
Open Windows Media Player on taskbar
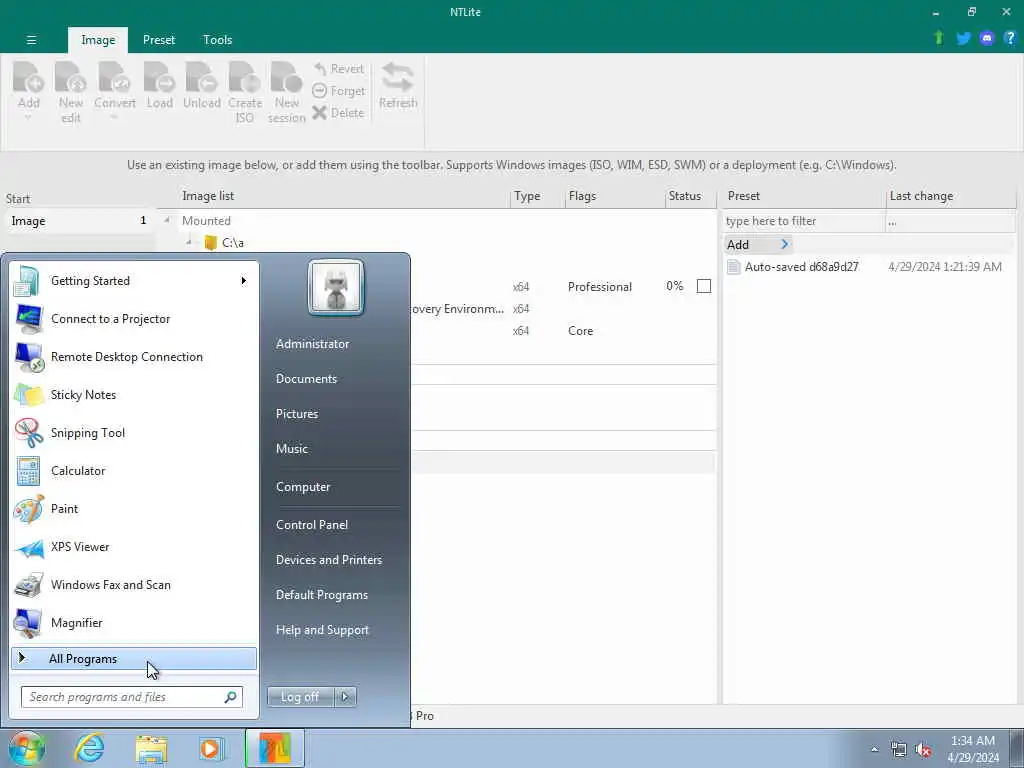(210, 749)
